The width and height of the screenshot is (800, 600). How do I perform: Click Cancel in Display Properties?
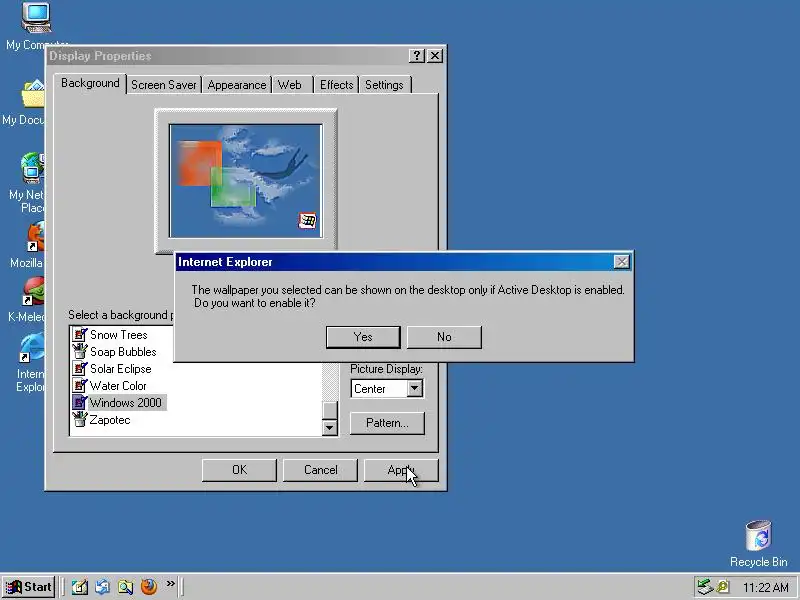(320, 470)
